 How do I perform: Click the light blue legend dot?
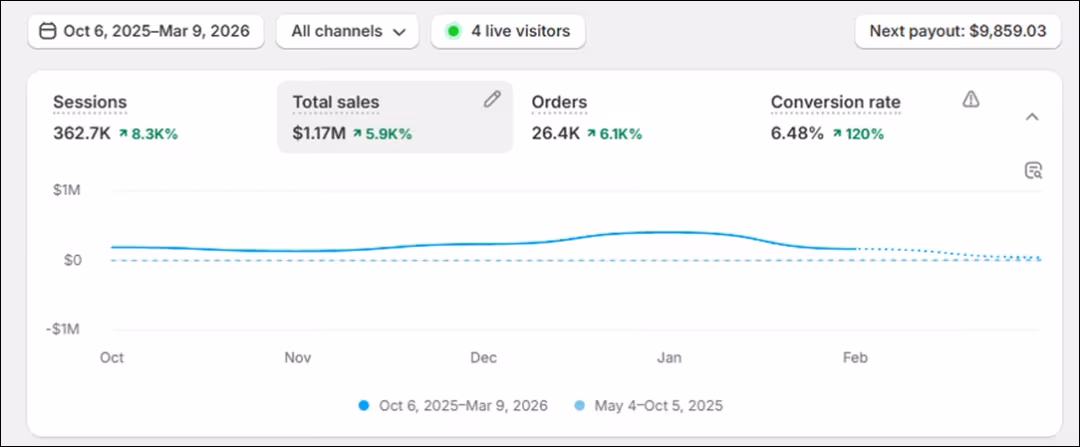click(x=579, y=406)
